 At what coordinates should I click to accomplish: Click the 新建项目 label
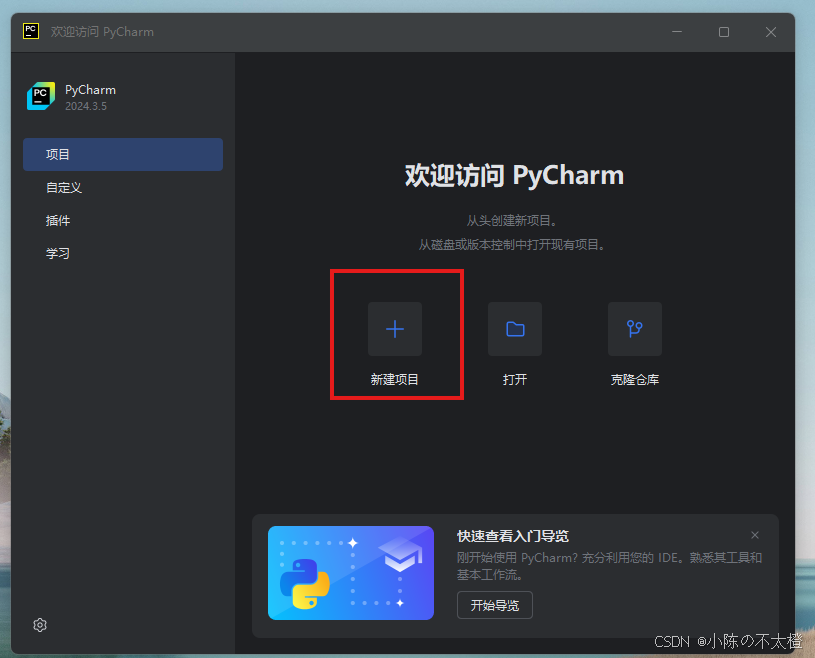pos(395,379)
